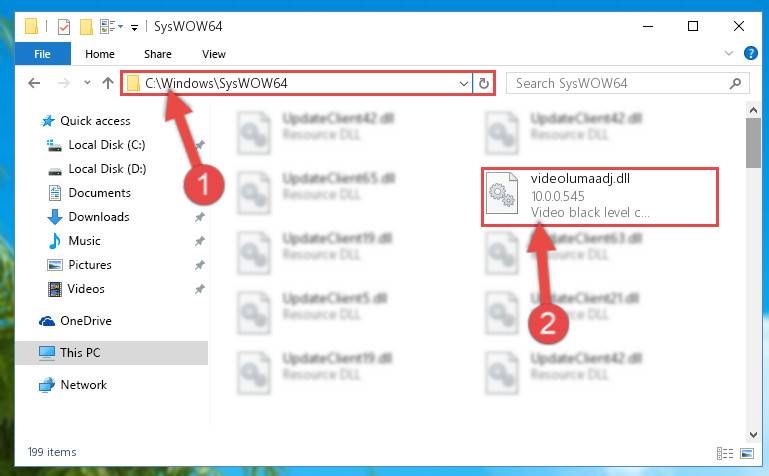Click the Search SysWOW64 input field
Image resolution: width=769 pixels, height=476 pixels.
coord(618,83)
